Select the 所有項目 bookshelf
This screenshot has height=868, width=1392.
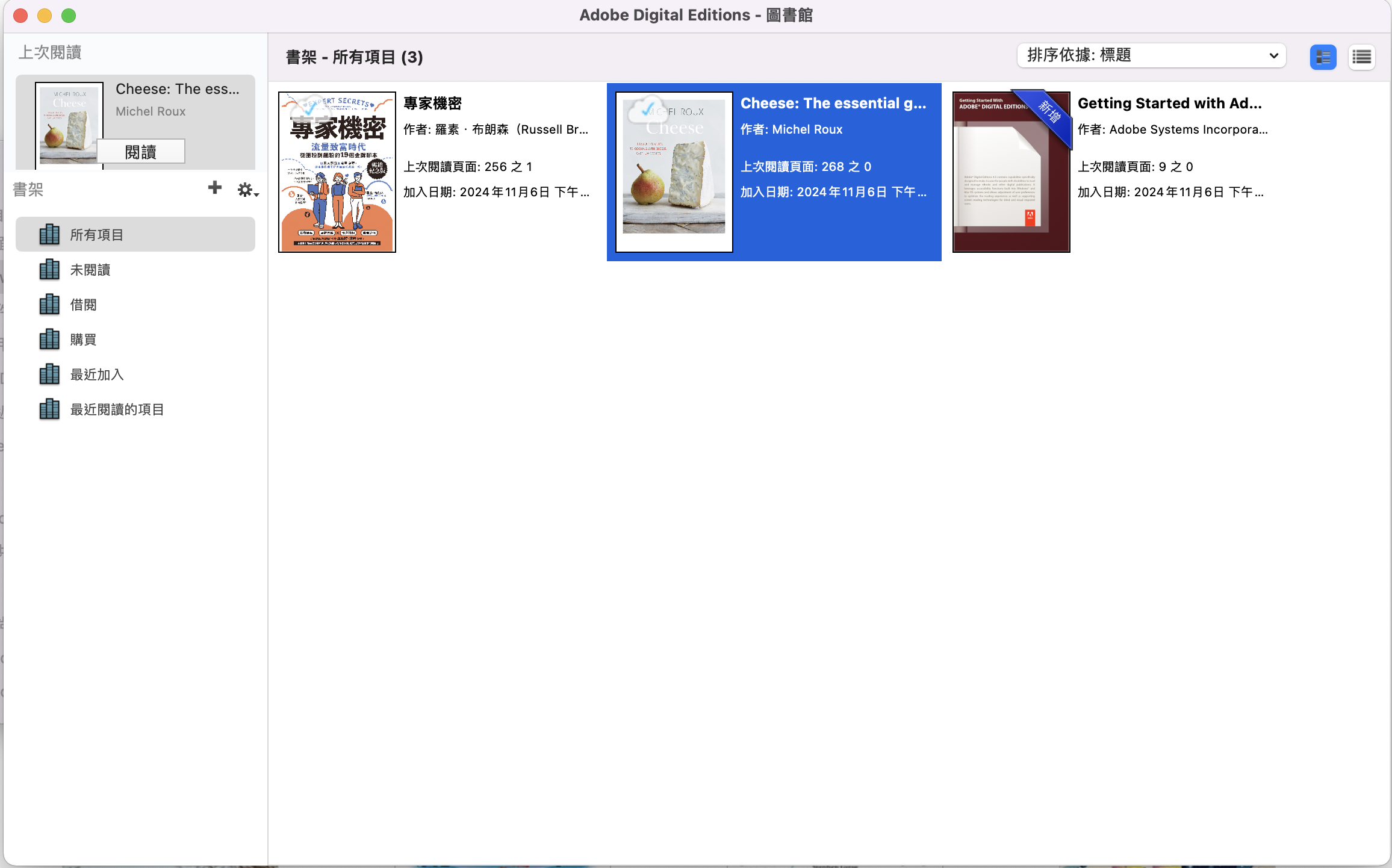click(x=135, y=235)
